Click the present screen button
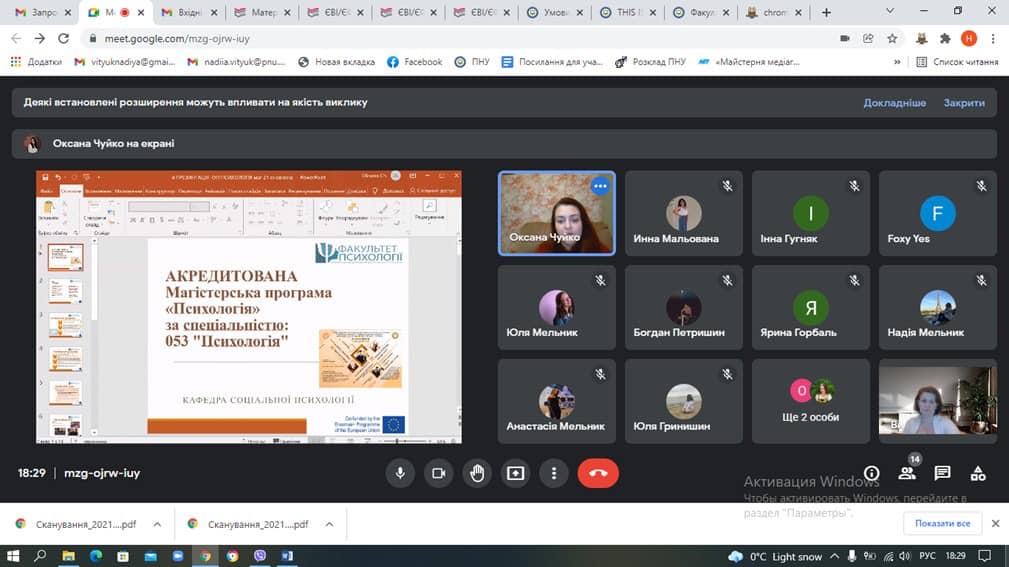1009x567 pixels. click(515, 473)
